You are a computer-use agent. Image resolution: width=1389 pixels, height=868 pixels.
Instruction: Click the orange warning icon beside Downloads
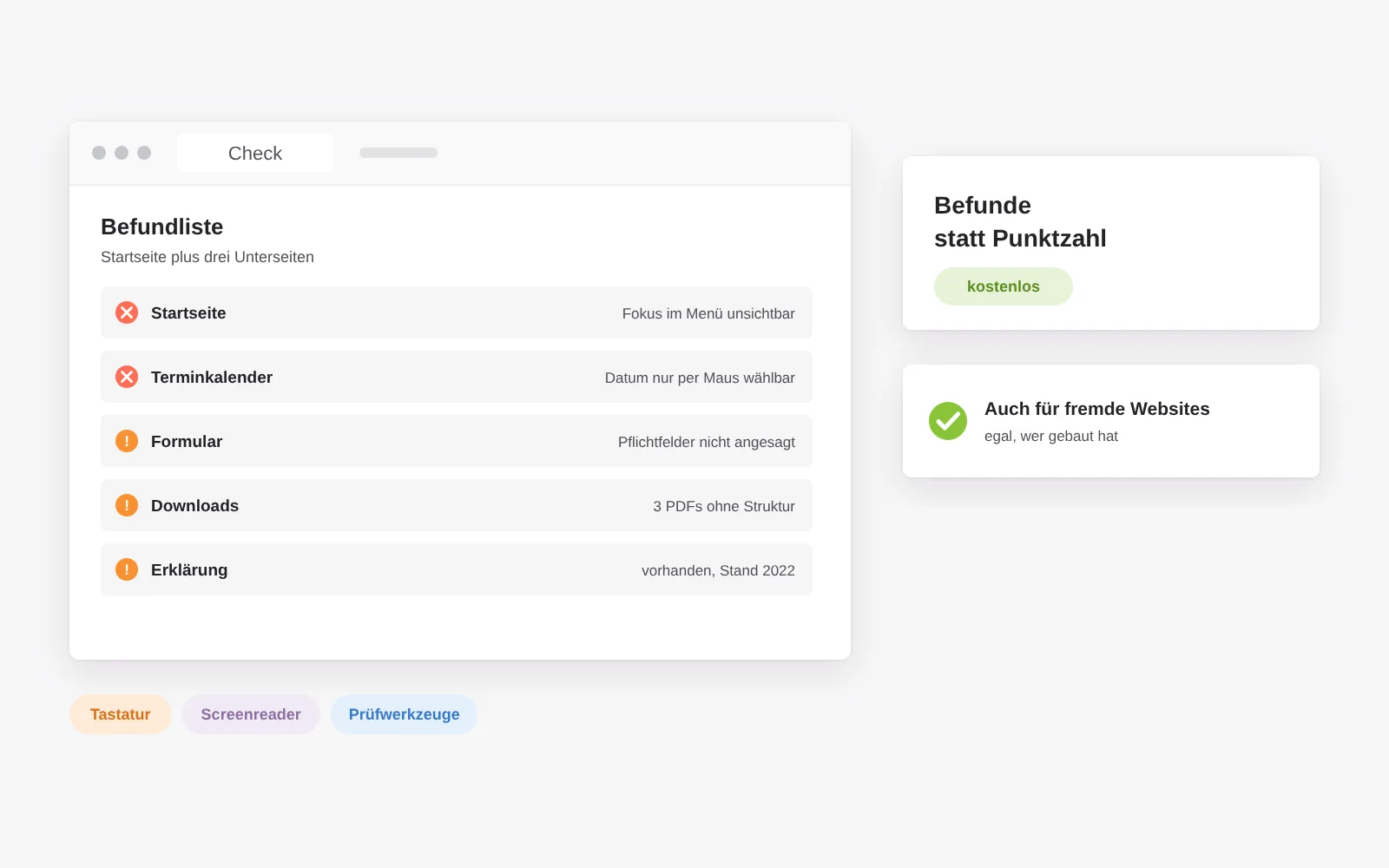127,505
